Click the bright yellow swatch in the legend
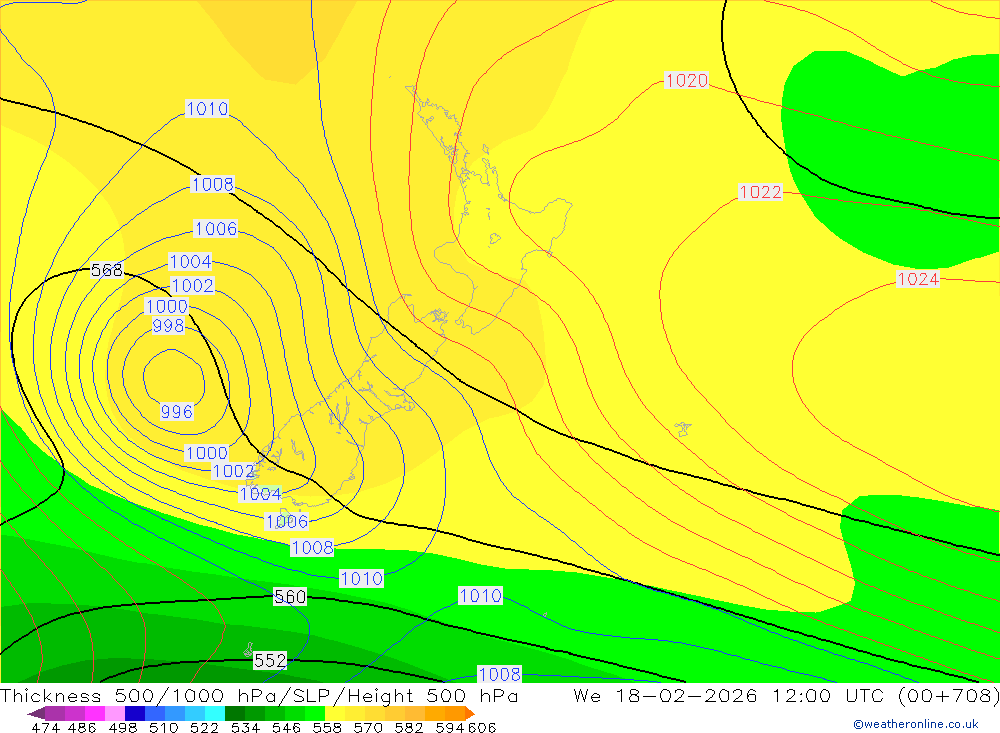The width and height of the screenshot is (1000, 733). pos(335,713)
